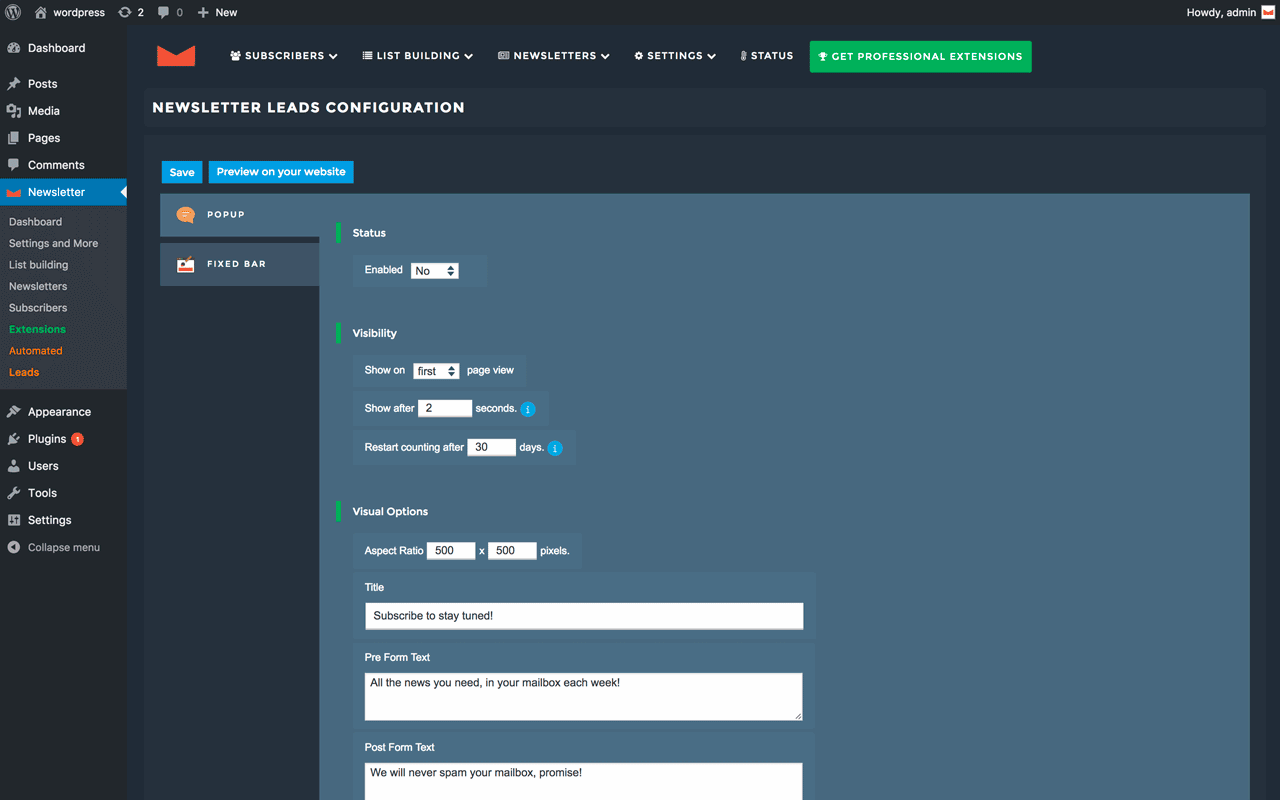
Task: Open the Leads submenu link
Action: tap(24, 372)
